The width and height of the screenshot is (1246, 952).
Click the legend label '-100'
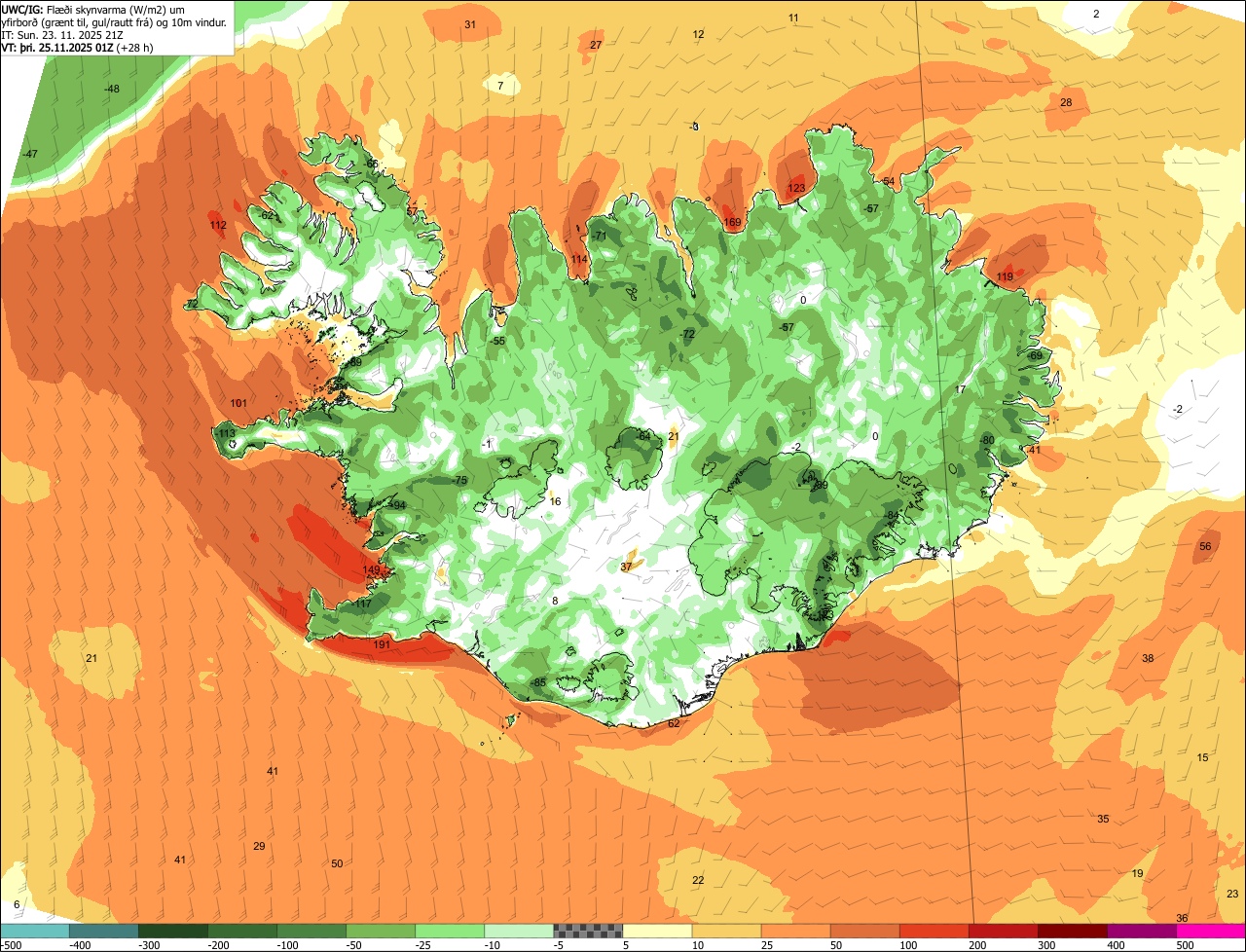[x=287, y=945]
